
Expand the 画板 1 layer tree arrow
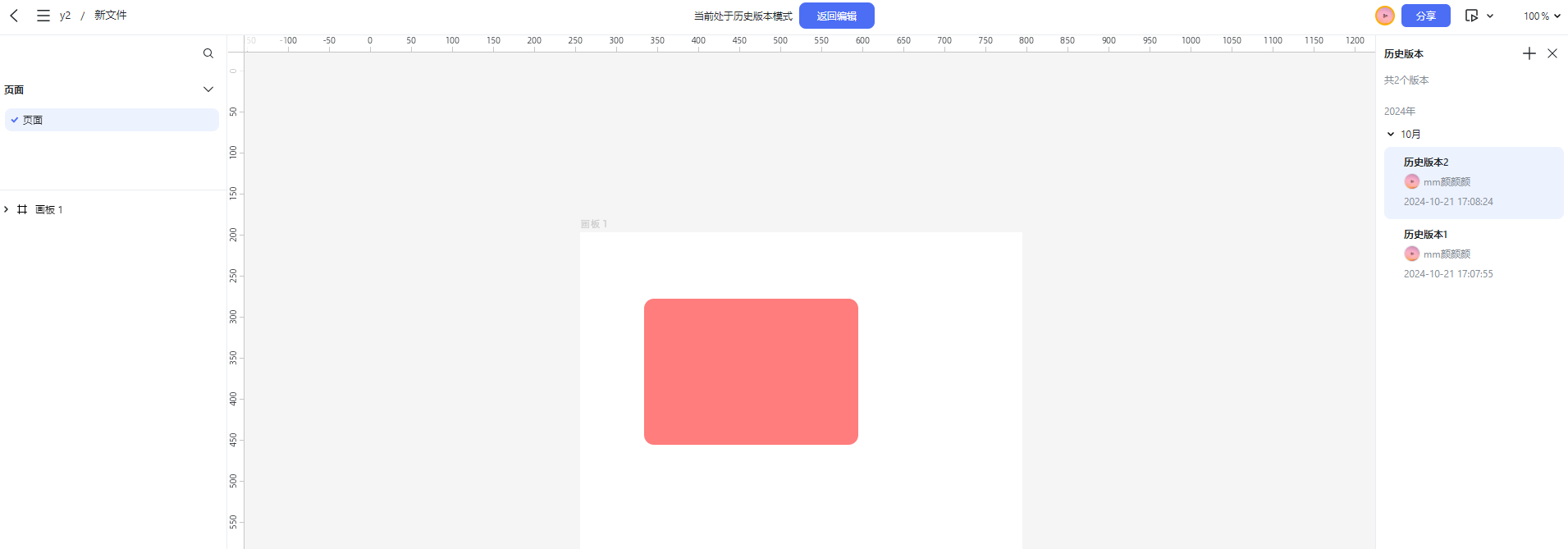7,209
